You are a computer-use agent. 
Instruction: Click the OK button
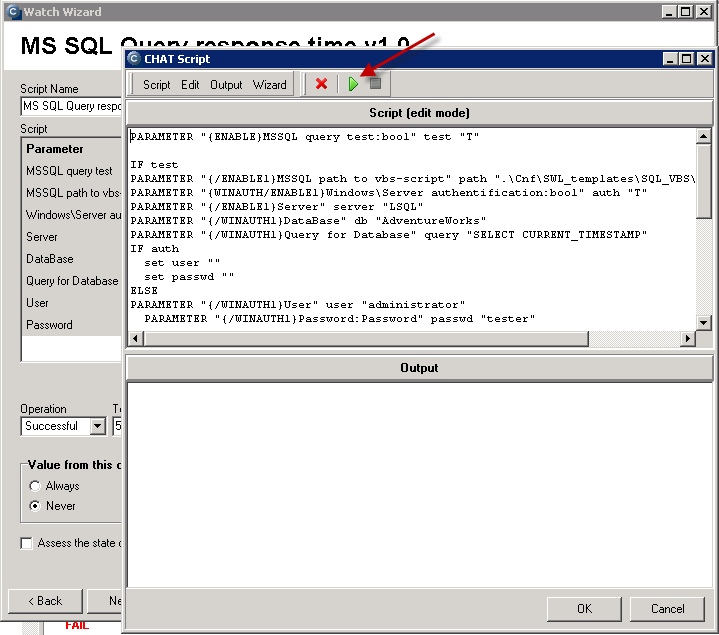(x=584, y=609)
